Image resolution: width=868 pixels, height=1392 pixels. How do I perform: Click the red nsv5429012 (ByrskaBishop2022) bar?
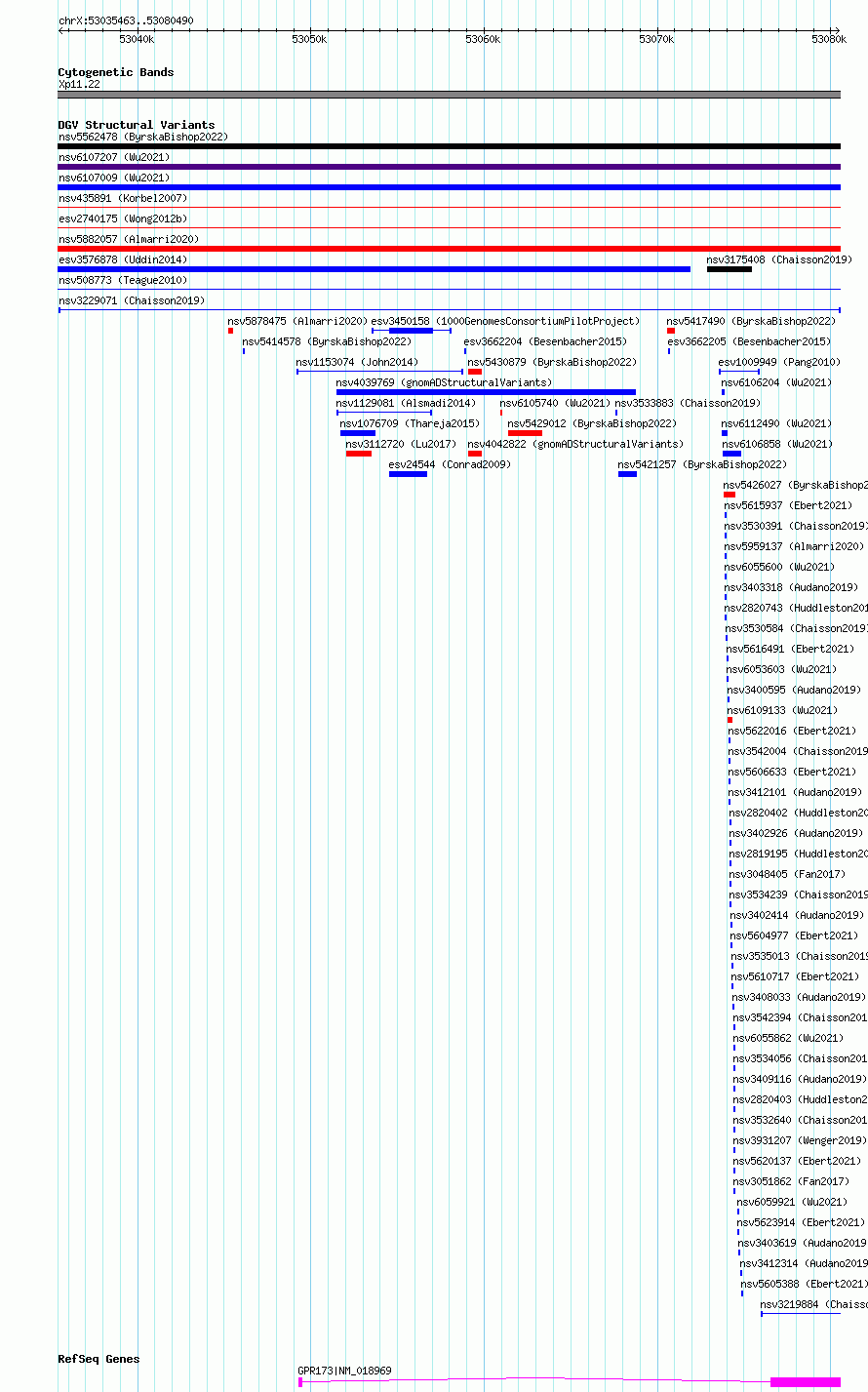pyautogui.click(x=525, y=433)
